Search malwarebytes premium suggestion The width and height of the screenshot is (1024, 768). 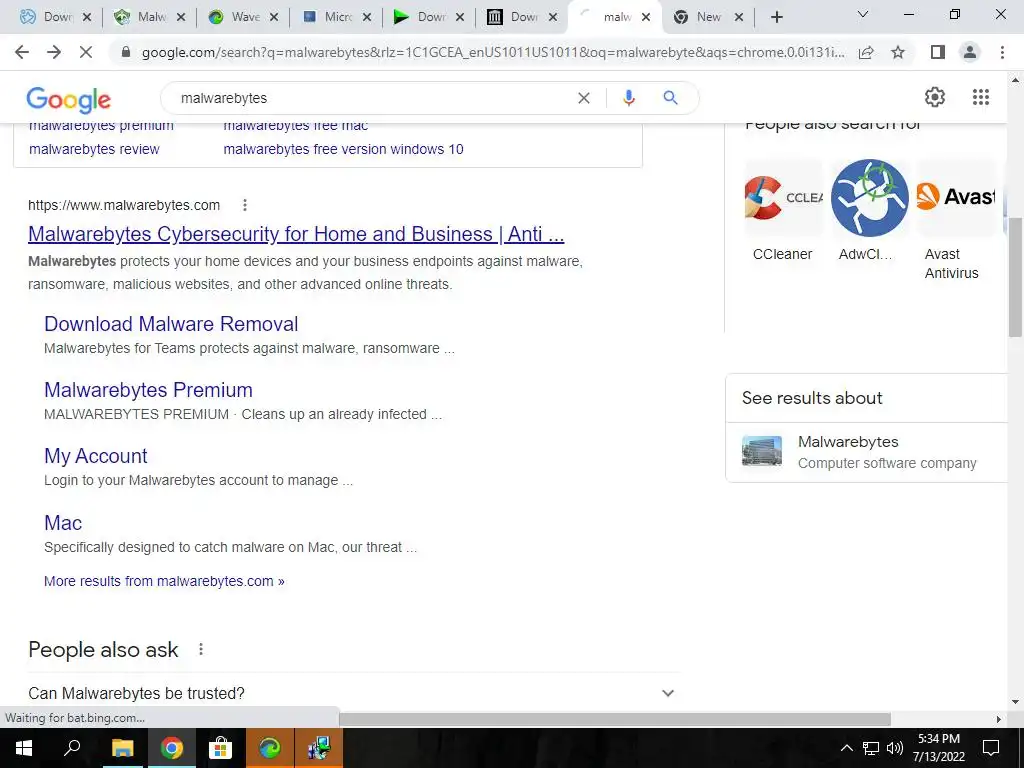coord(101,125)
